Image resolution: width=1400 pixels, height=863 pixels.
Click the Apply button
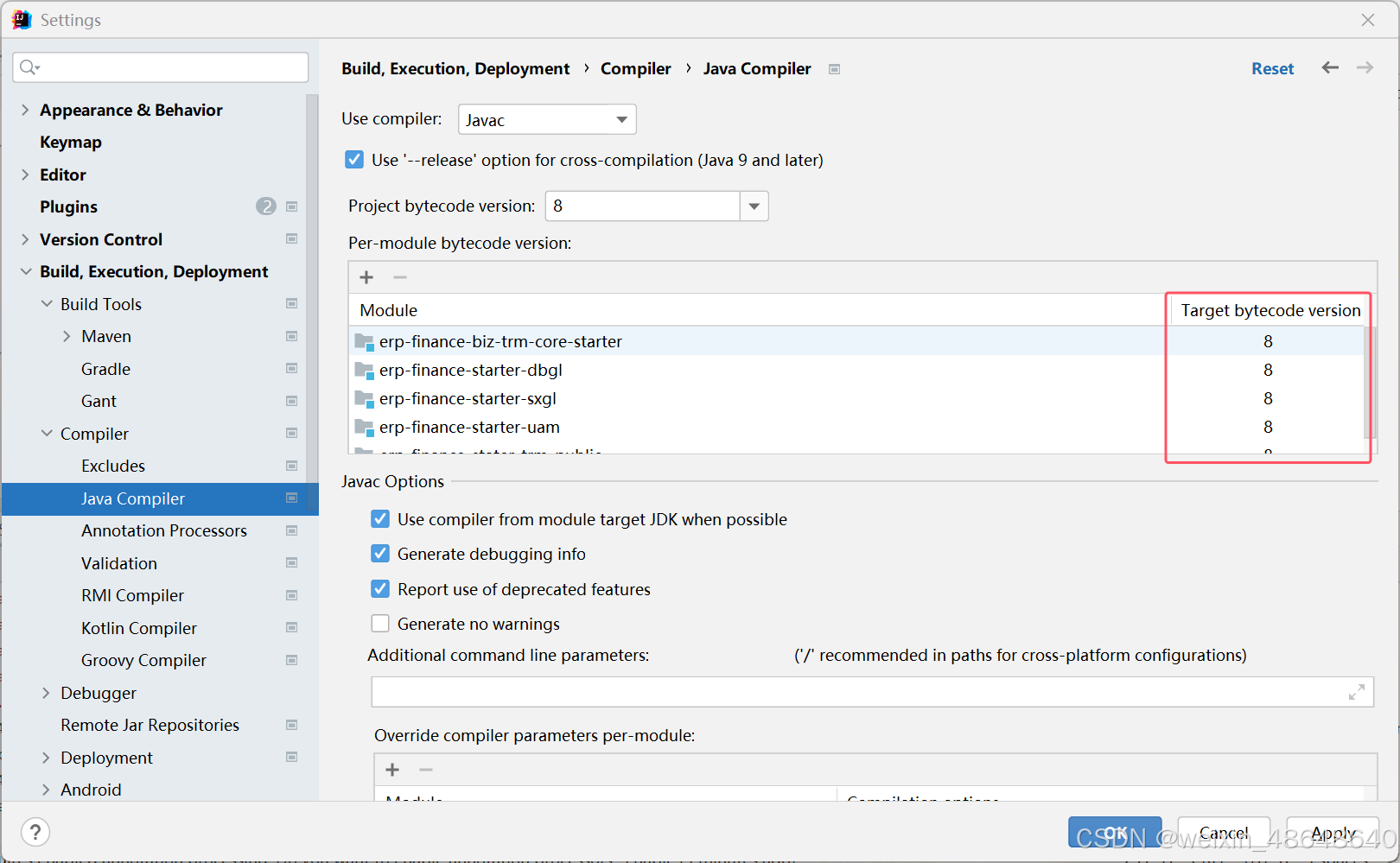pos(1332,832)
